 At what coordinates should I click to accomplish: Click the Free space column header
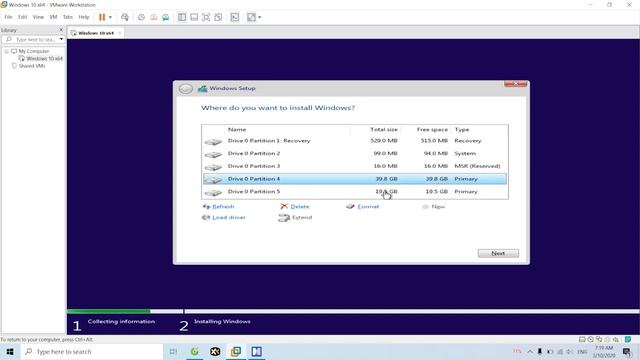click(x=432, y=129)
